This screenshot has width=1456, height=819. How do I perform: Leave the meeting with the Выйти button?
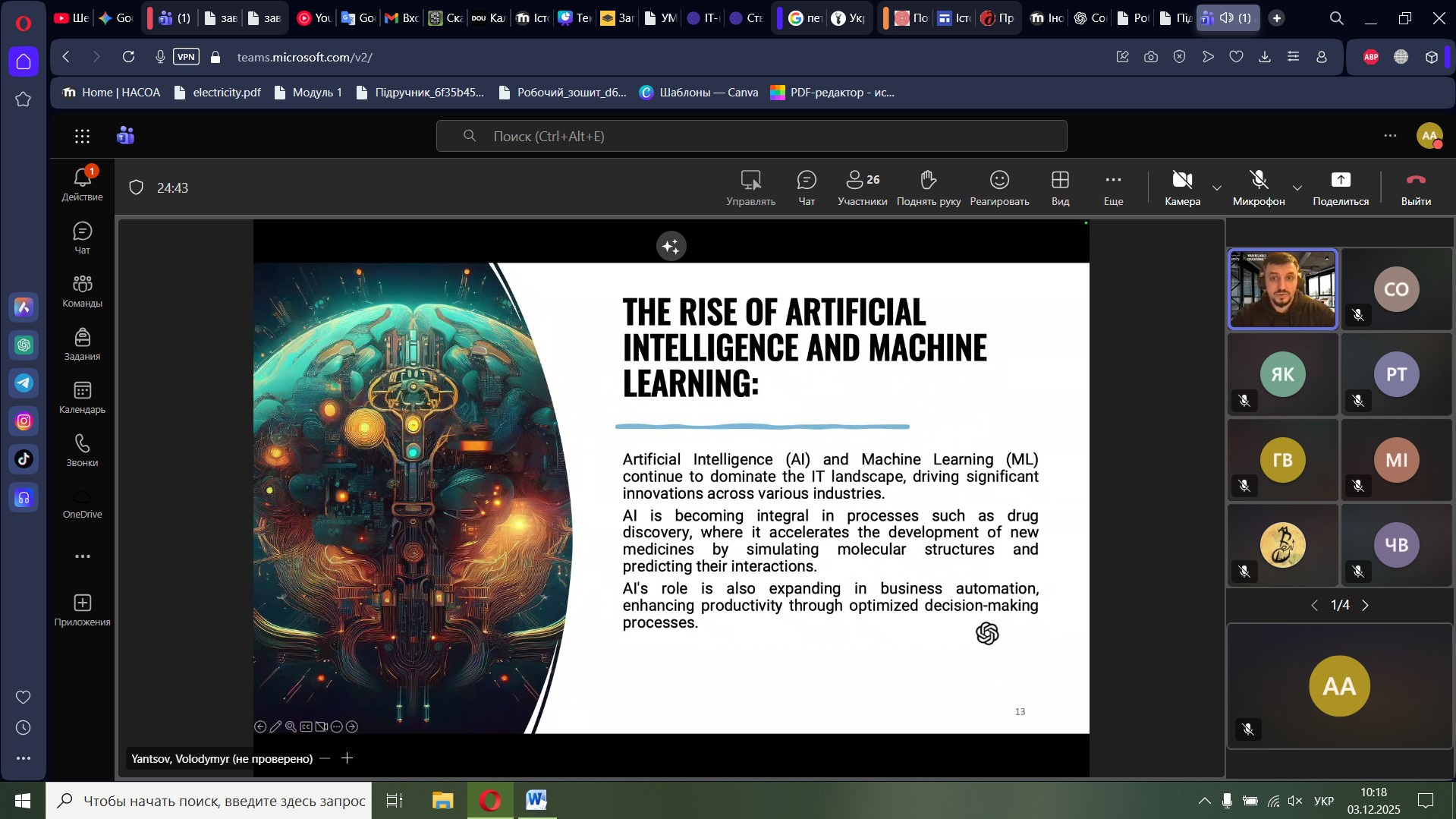pyautogui.click(x=1415, y=187)
